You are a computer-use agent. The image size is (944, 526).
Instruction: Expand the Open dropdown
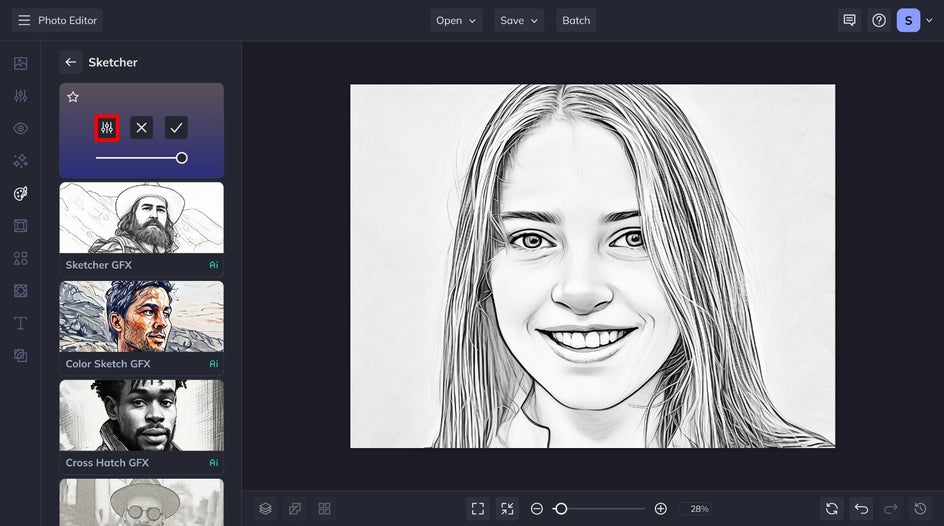(x=456, y=20)
